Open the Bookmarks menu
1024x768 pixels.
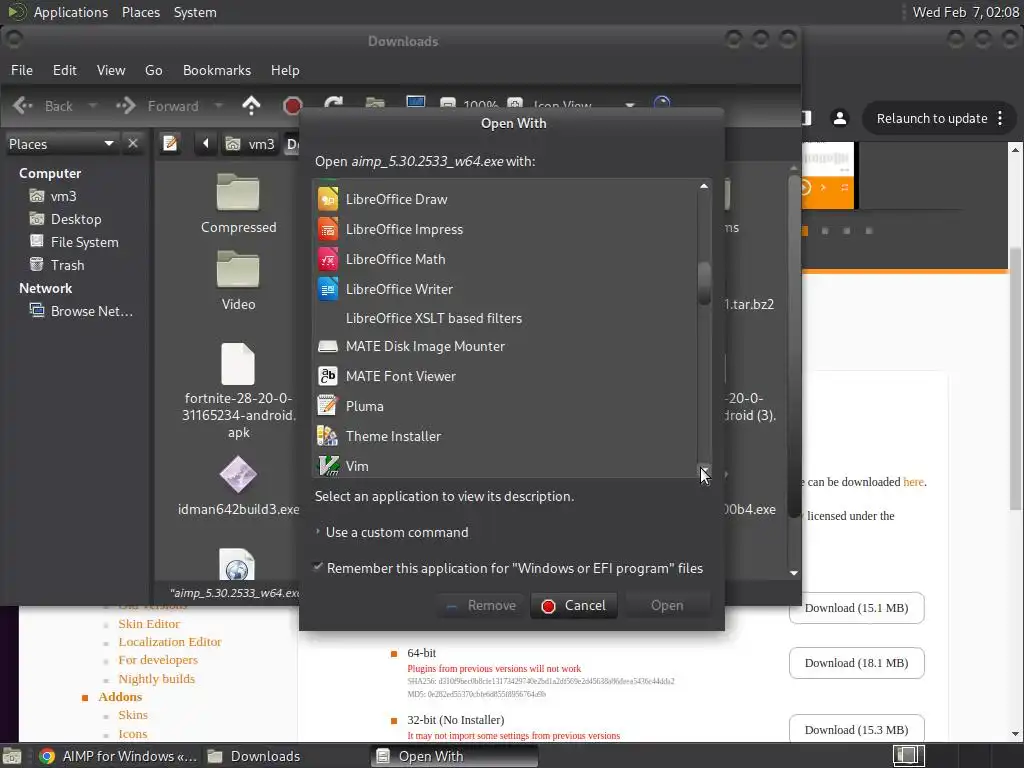(217, 70)
